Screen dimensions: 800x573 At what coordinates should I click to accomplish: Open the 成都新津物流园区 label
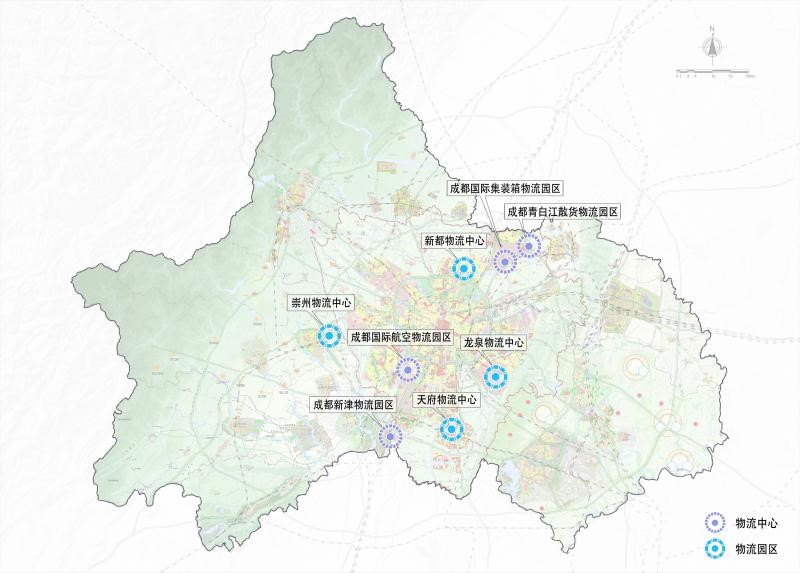[x=354, y=405]
